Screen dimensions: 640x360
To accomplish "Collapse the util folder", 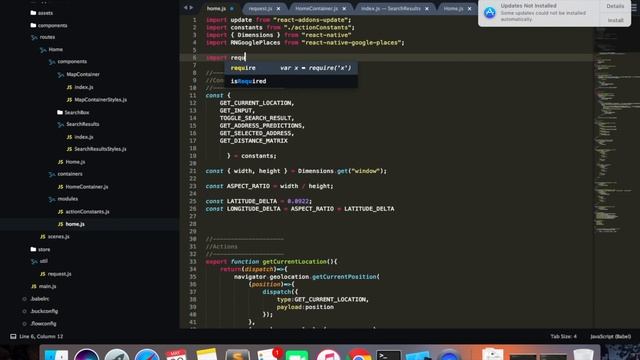I will 39,261.
